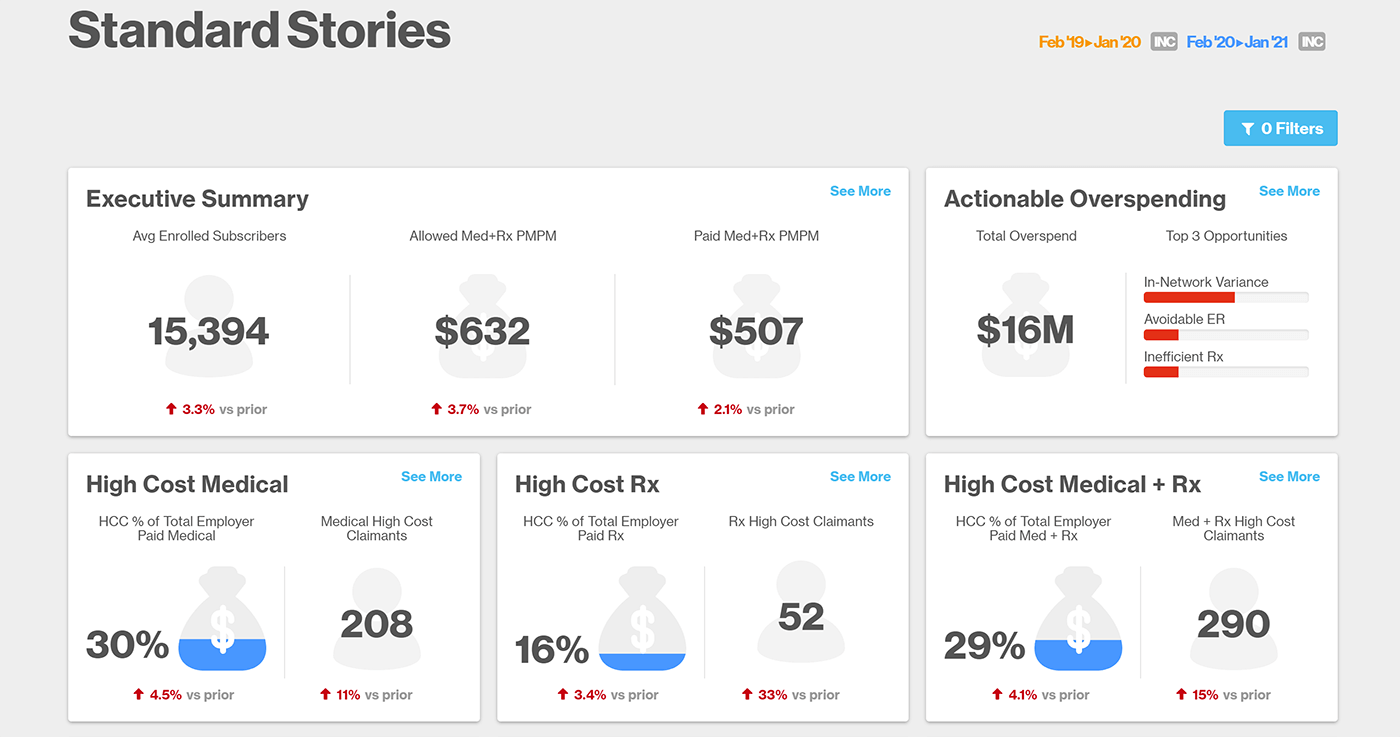The image size is (1400, 737).
Task: Open See More in Executive Summary
Action: 860,191
